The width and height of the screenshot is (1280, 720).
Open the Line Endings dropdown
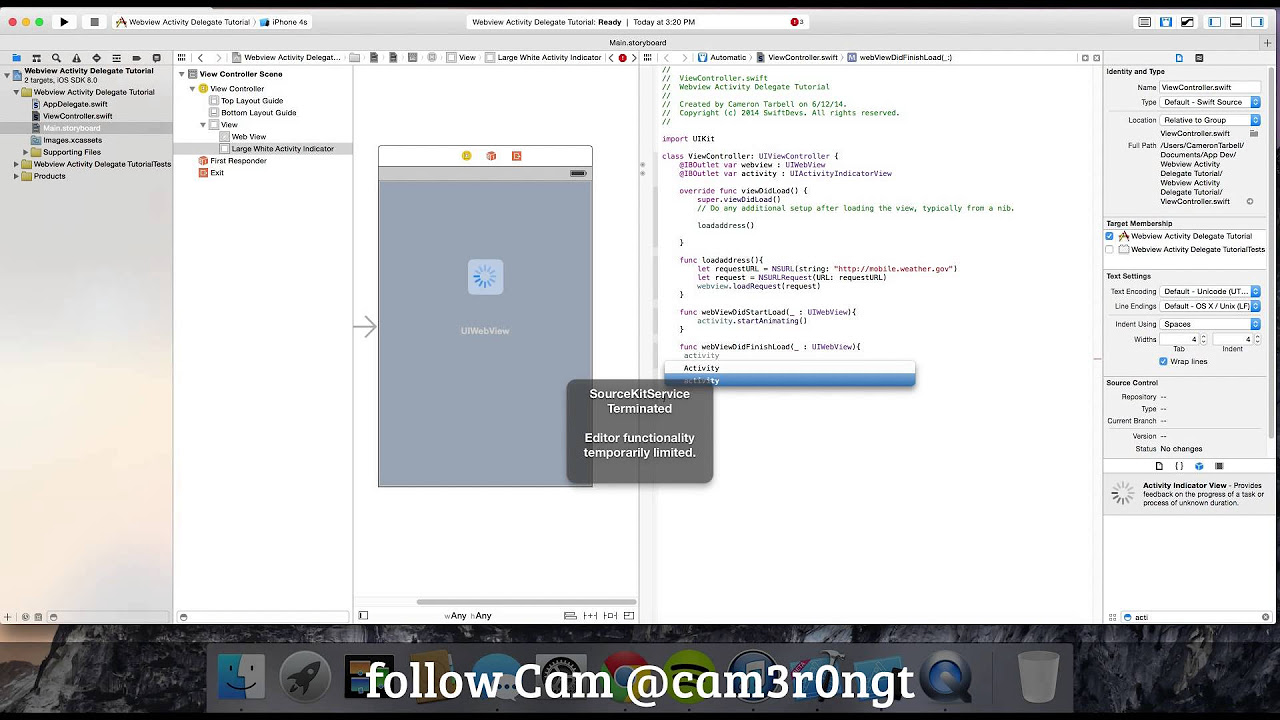click(x=1210, y=306)
